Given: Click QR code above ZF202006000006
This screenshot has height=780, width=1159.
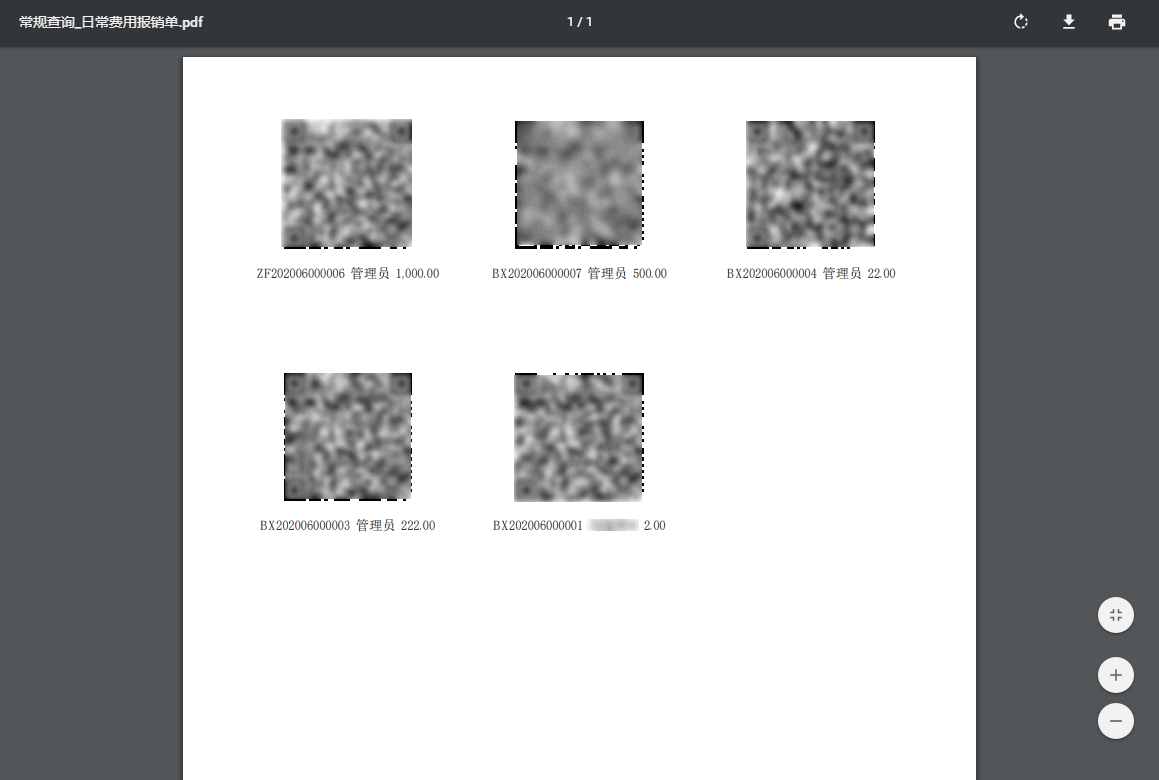Looking at the screenshot, I should coord(347,183).
